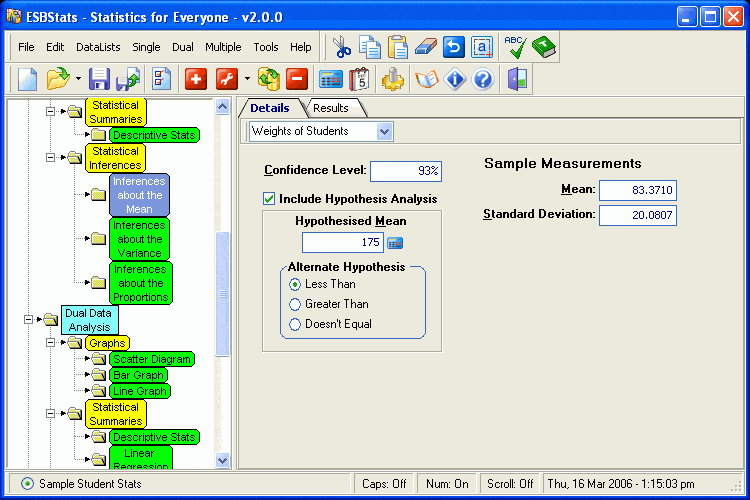
Task: Select the Doesn't Equal radio option
Action: pyautogui.click(x=295, y=324)
